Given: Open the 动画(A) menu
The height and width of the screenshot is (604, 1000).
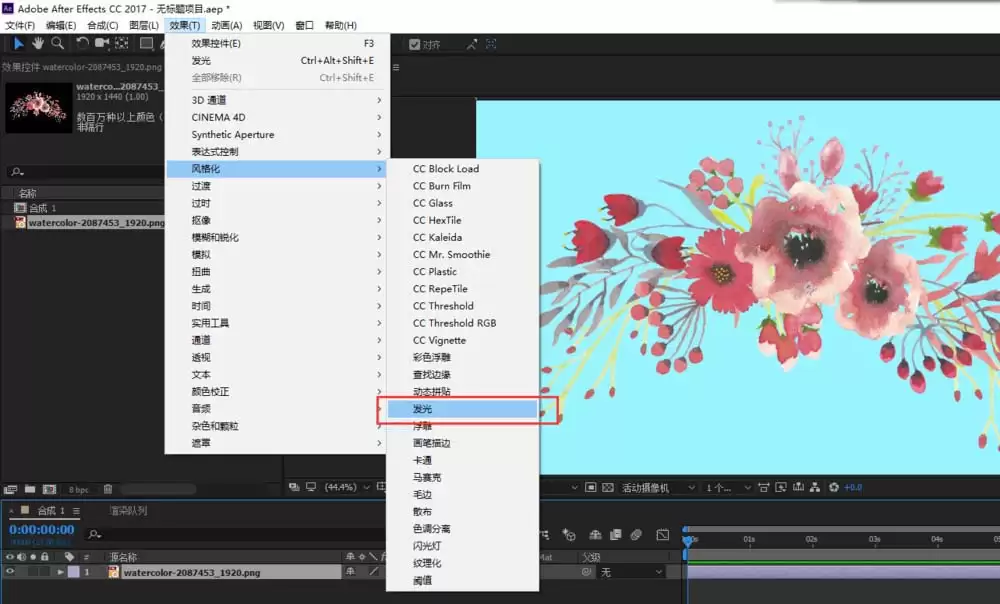Looking at the screenshot, I should coord(226,25).
